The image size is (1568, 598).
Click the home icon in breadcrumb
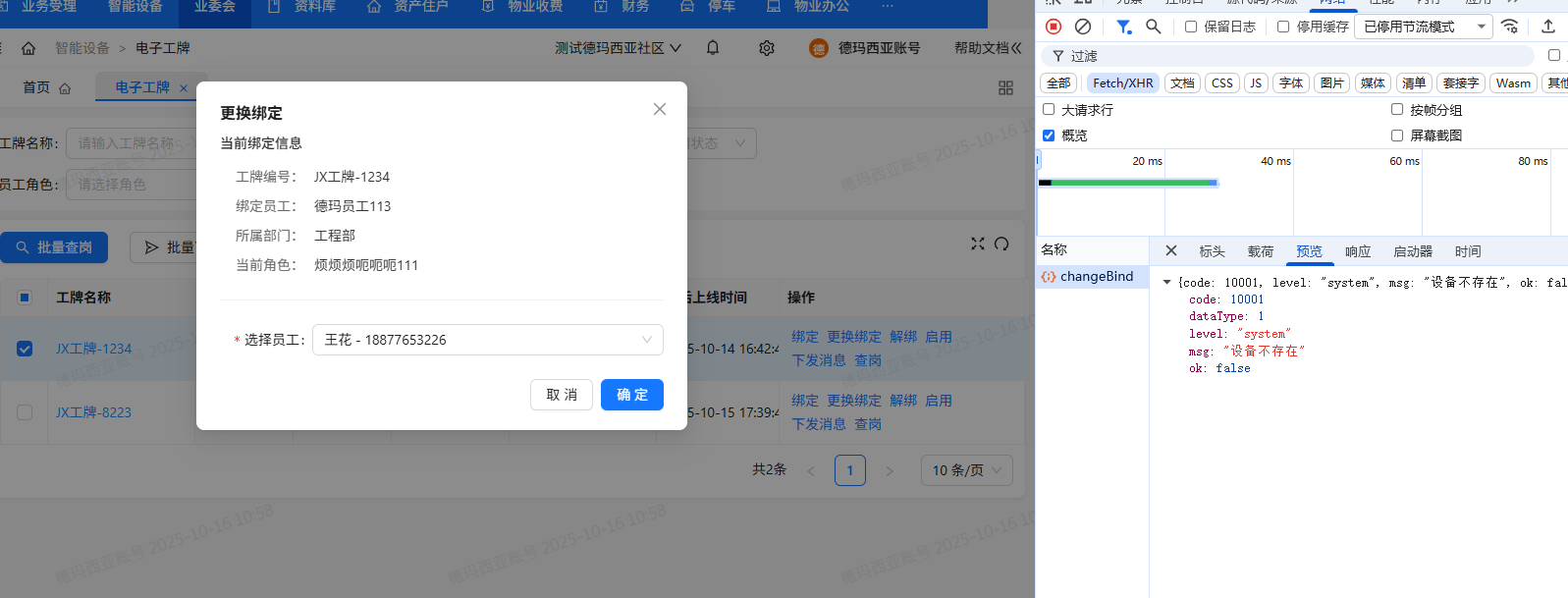[x=27, y=48]
